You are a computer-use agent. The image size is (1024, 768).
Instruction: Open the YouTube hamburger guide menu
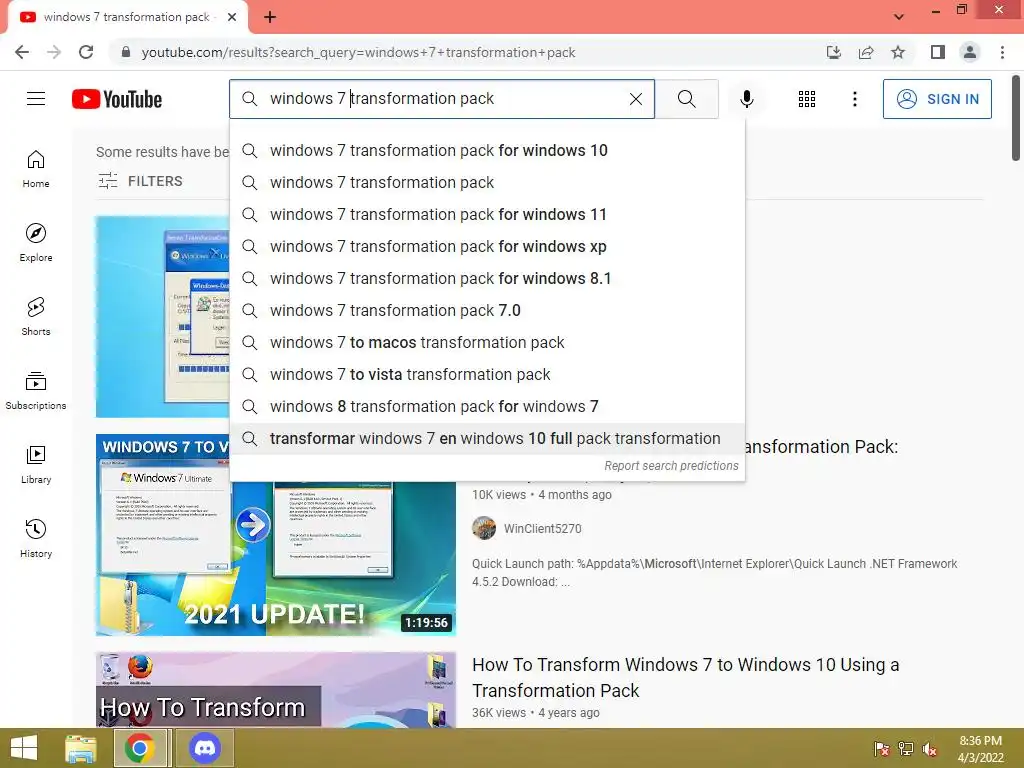[x=36, y=99]
